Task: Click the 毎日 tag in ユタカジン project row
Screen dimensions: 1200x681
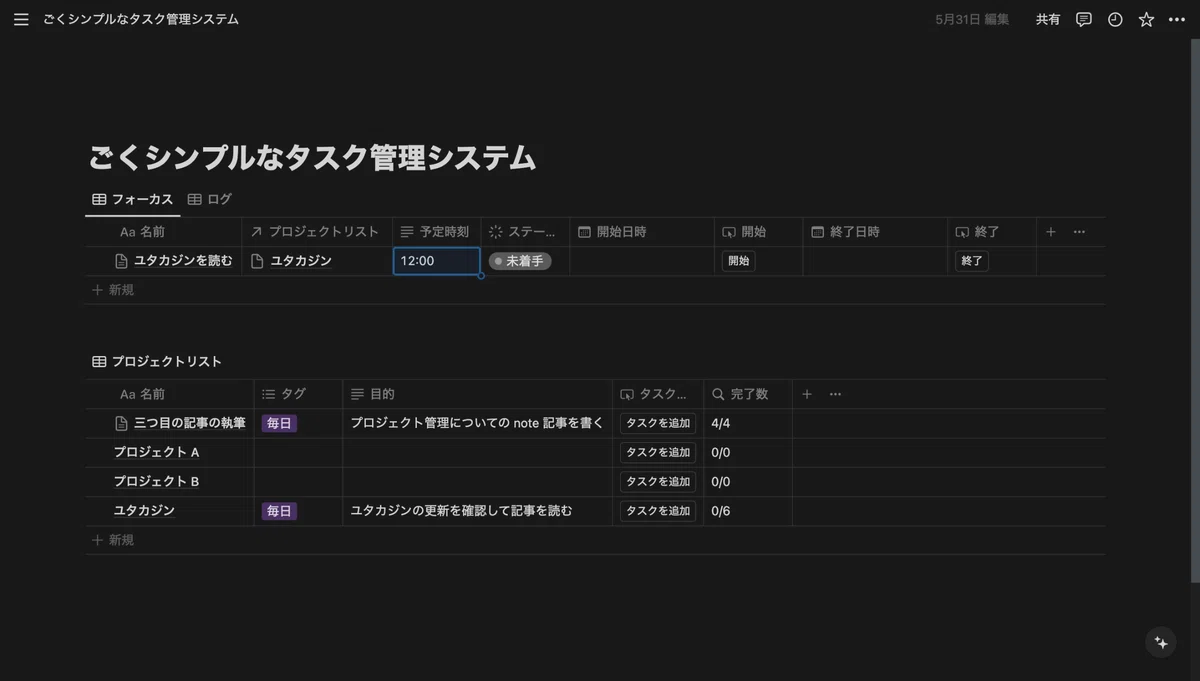Action: [279, 511]
